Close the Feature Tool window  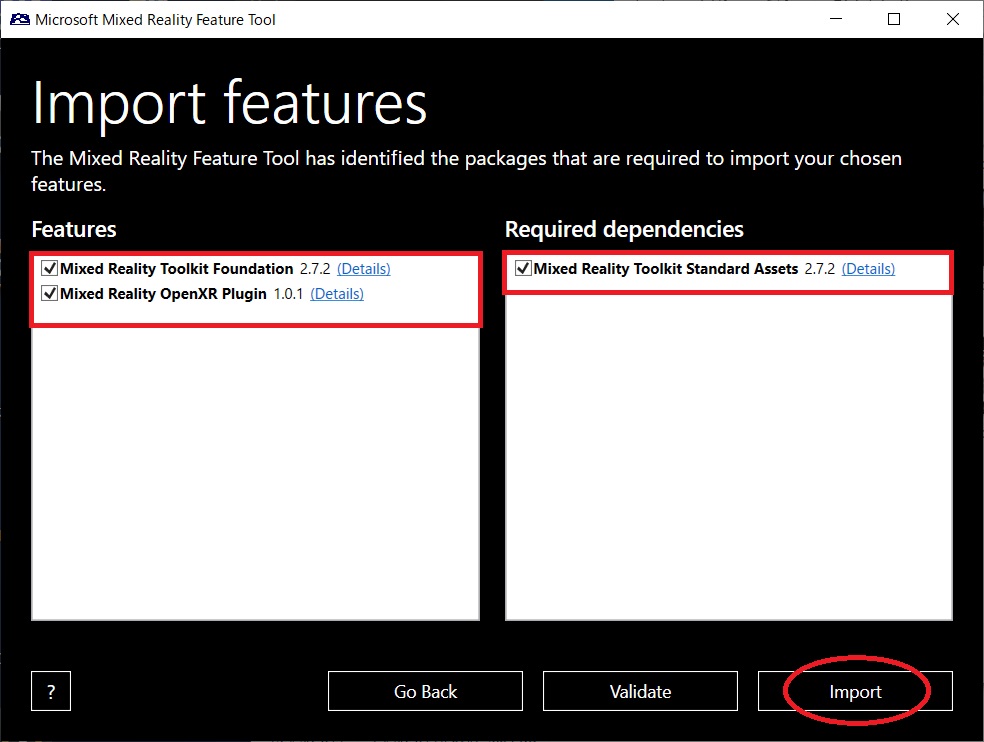pyautogui.click(x=953, y=19)
